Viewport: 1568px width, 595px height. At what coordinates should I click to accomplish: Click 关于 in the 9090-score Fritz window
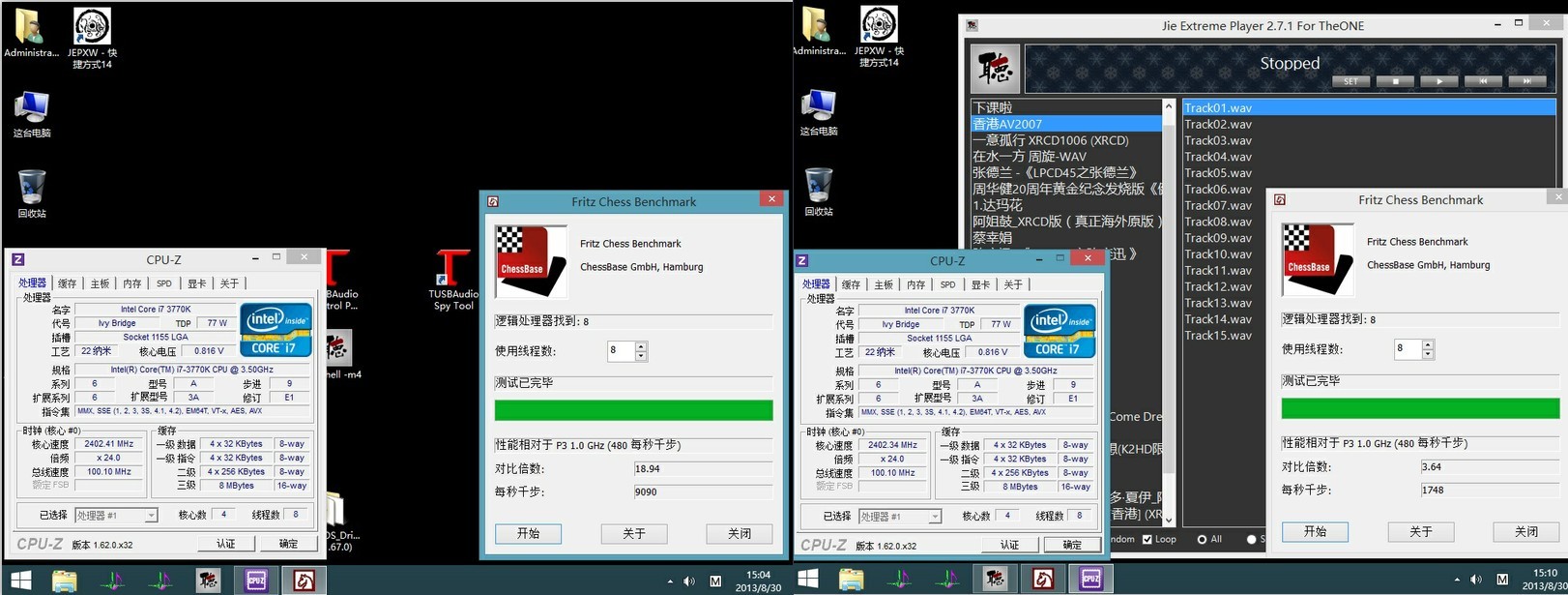pos(633,533)
